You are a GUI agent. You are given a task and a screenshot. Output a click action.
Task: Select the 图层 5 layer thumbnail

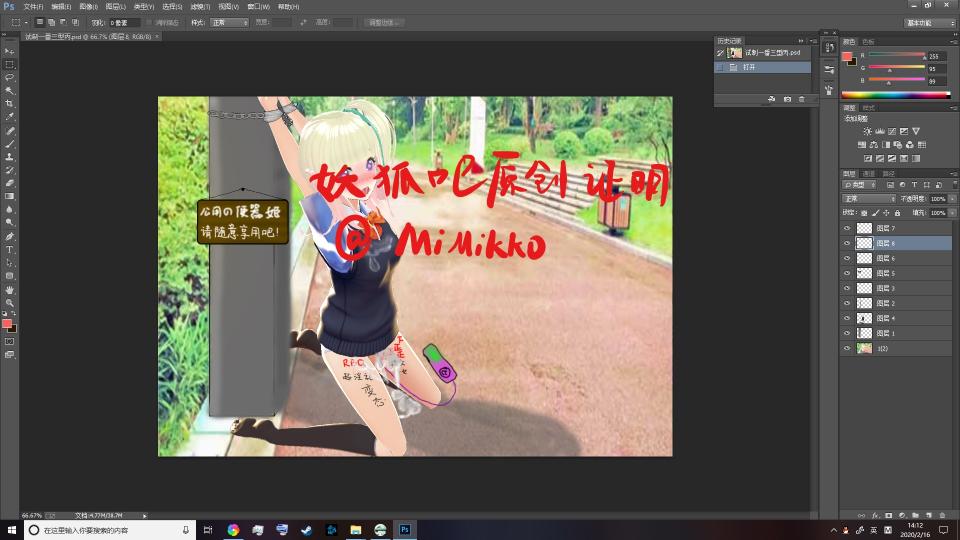point(864,273)
